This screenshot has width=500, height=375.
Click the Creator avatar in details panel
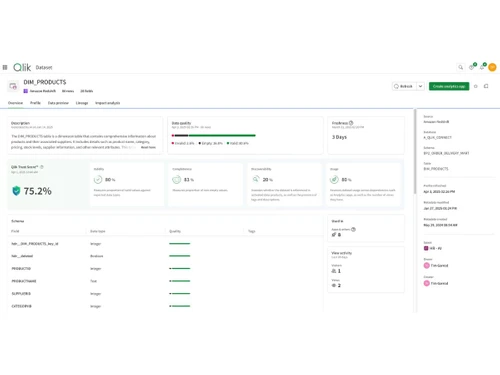[x=426, y=283]
